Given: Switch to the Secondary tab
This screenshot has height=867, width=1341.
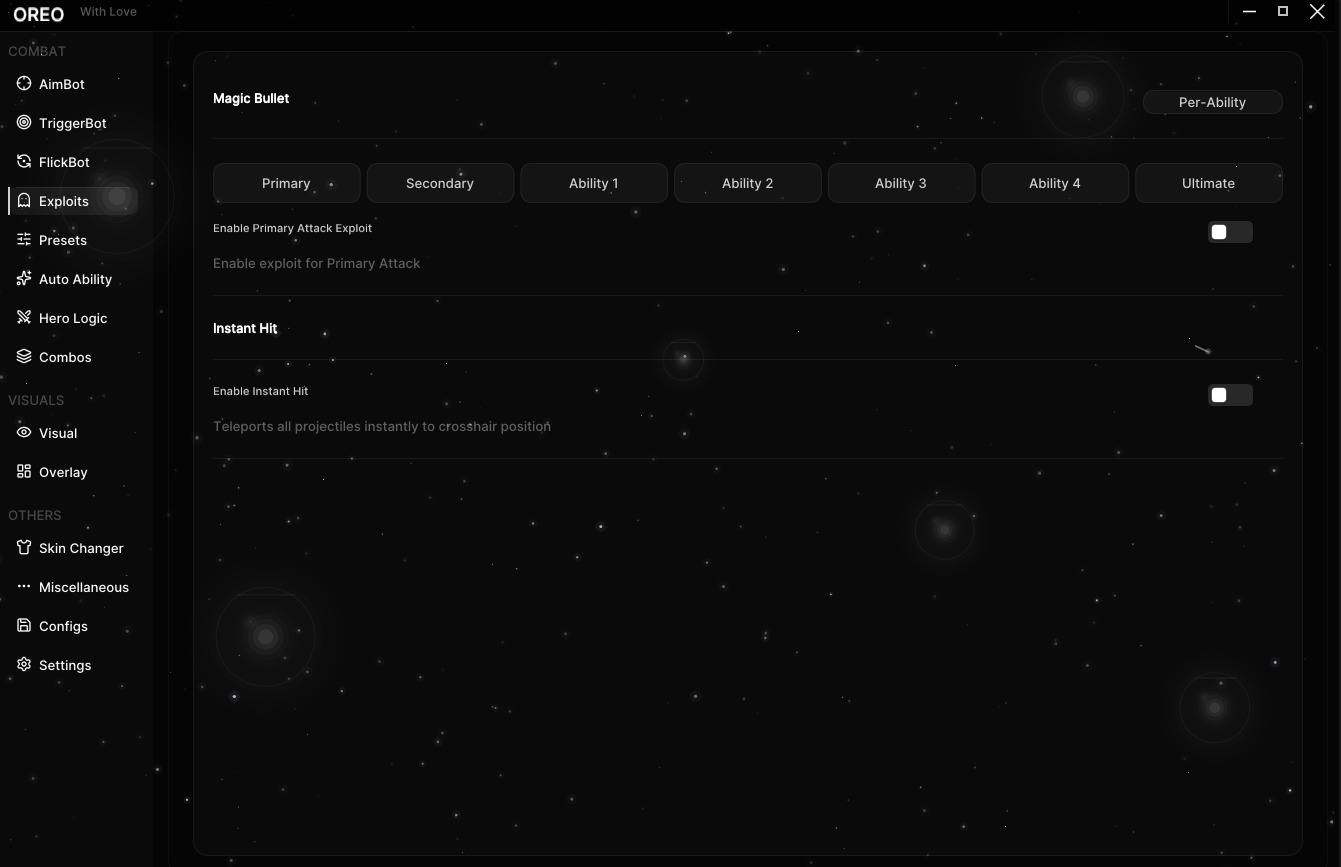Looking at the screenshot, I should (x=440, y=183).
